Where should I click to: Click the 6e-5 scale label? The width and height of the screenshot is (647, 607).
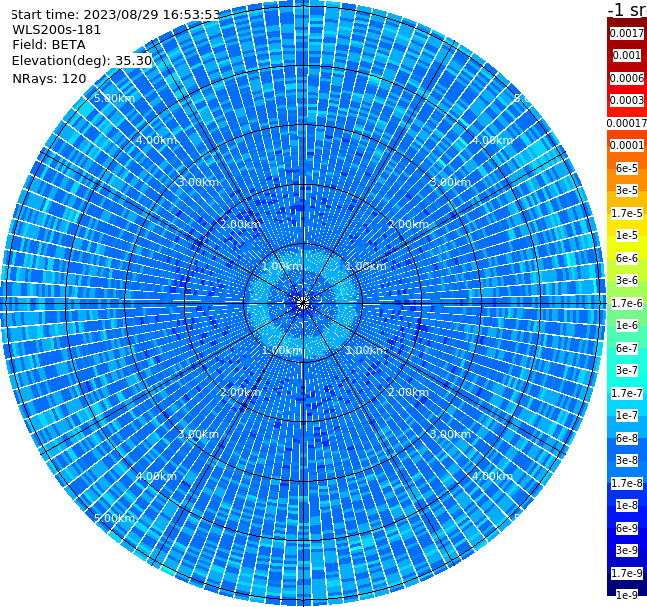tap(627, 168)
